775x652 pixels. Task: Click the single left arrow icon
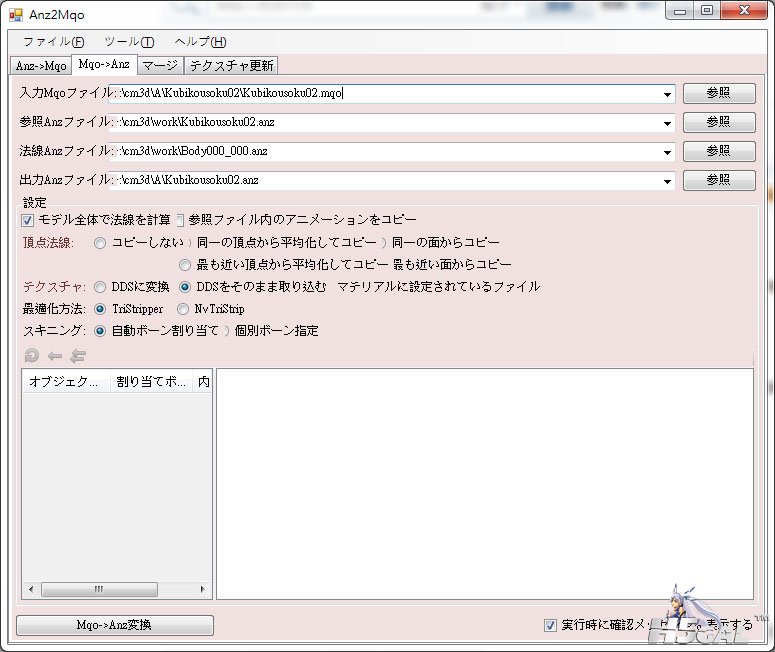(x=54, y=355)
